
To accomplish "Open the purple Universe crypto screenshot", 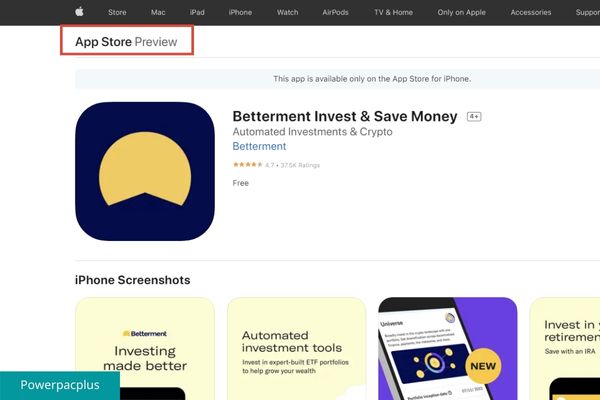I will [448, 349].
